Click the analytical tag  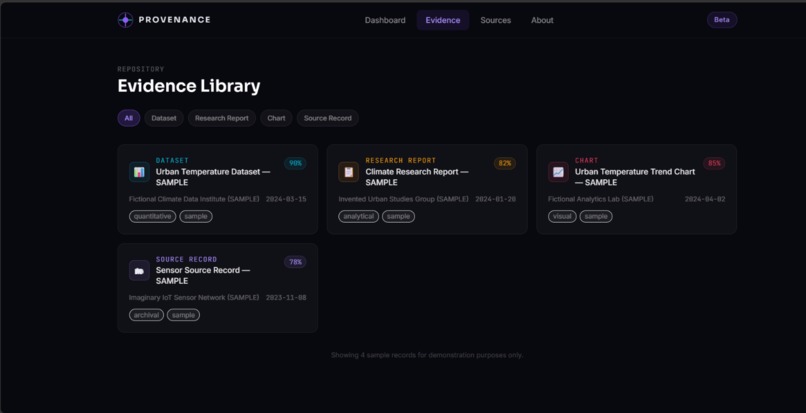[359, 217]
